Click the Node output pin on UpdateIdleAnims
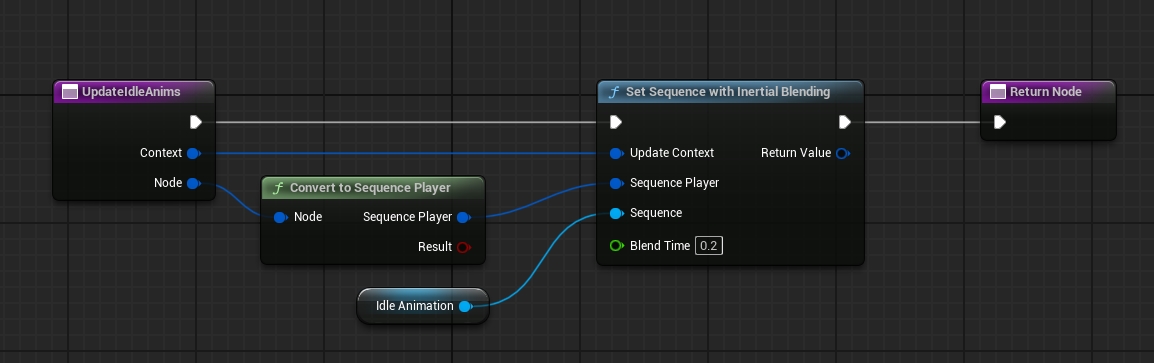Viewport: 1154px width, 363px height. pos(193,183)
